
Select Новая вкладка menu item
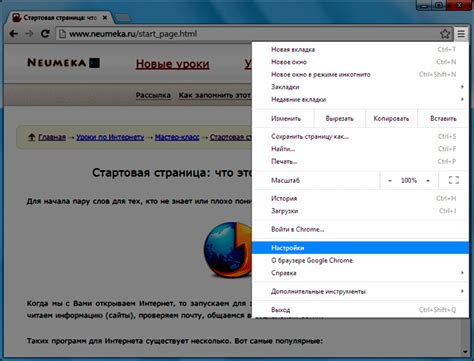pos(360,49)
